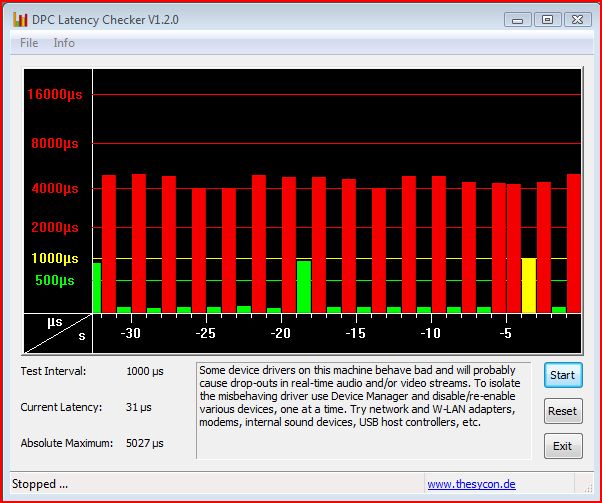Click the 5027 µs absolute maximum value
602x503 pixels.
click(x=145, y=443)
